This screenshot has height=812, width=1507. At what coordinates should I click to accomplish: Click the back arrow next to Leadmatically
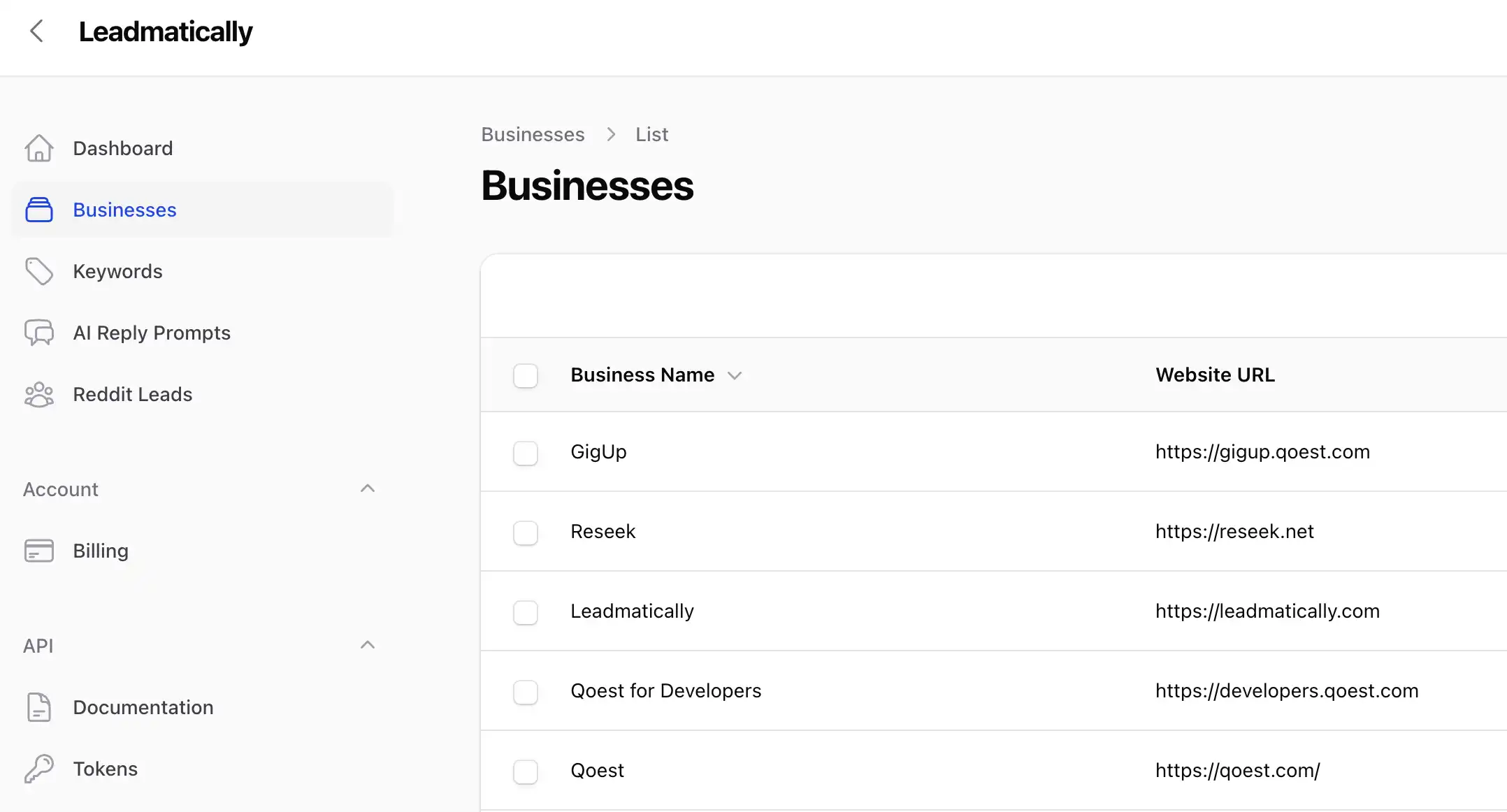(x=36, y=31)
